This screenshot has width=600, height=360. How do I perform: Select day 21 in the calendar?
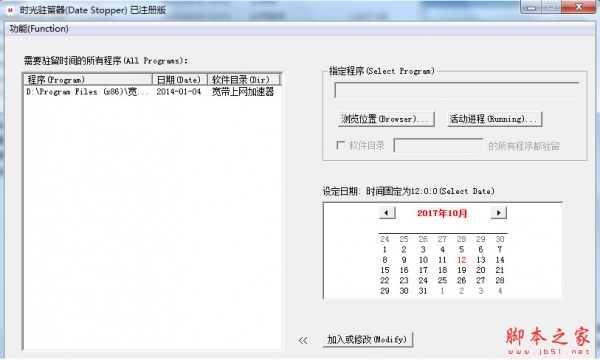pos(500,270)
